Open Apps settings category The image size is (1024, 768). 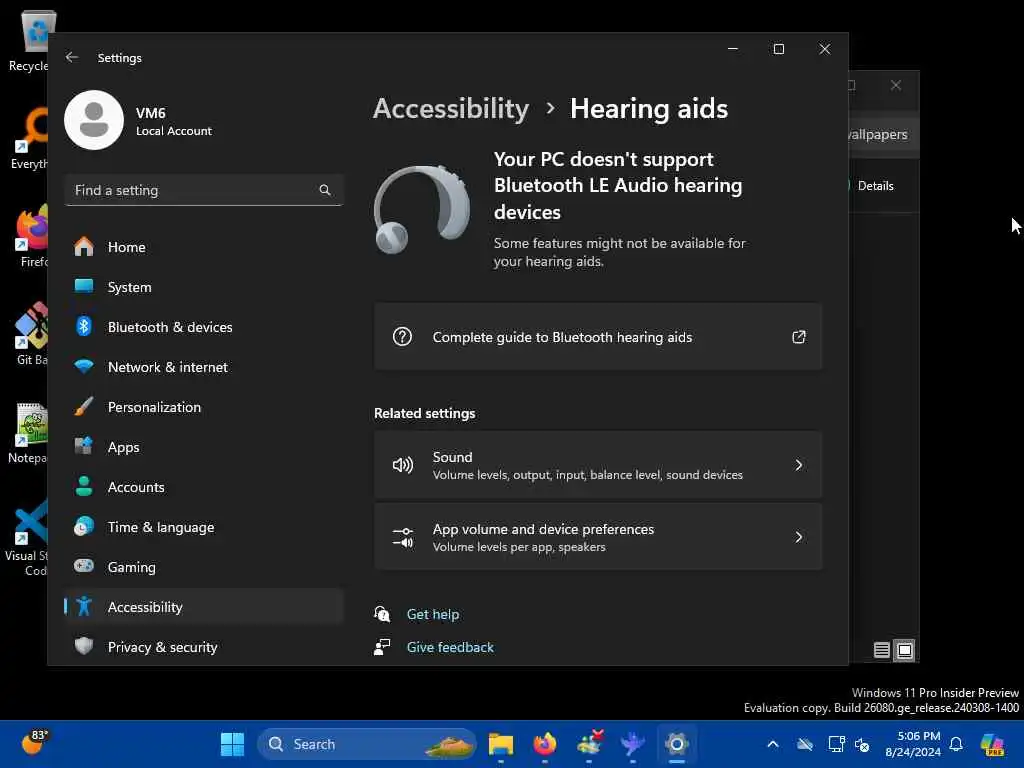pos(204,447)
